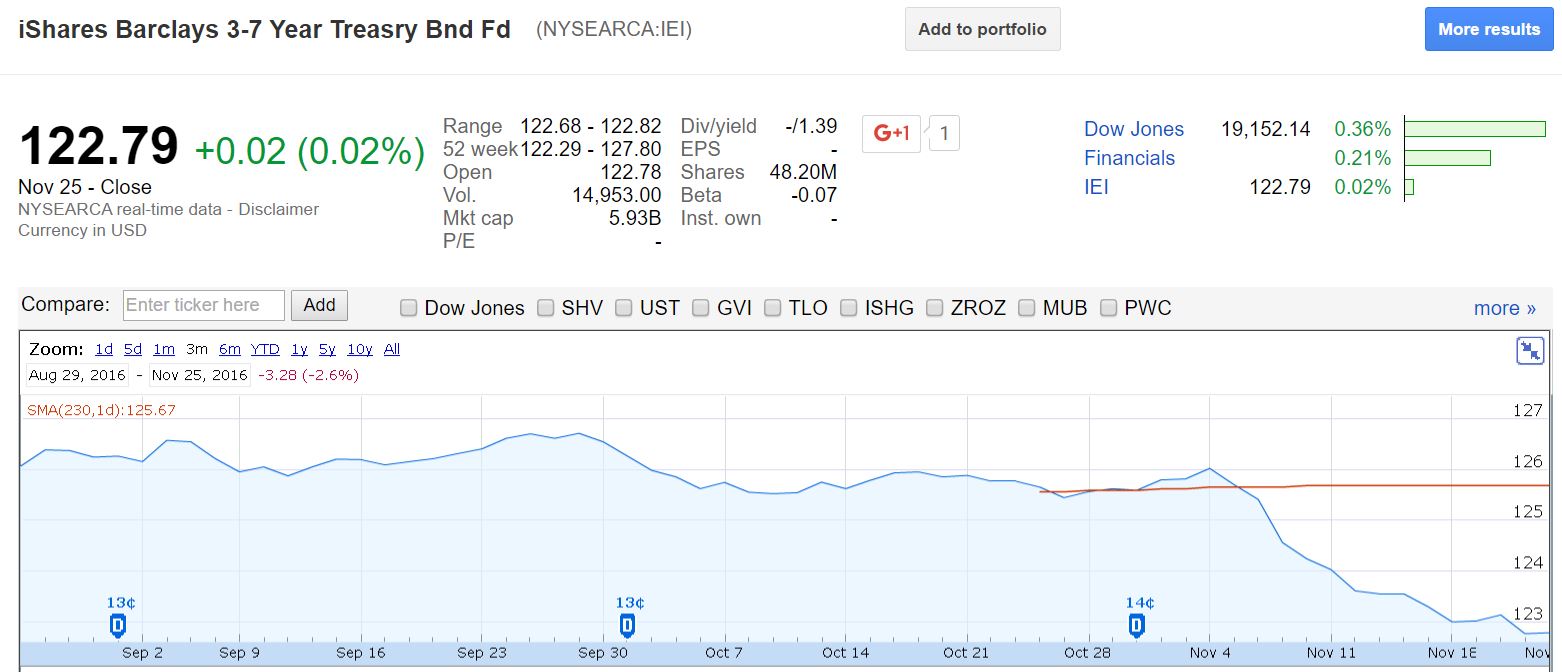Tick the MUB compare checkbox

[1027, 308]
